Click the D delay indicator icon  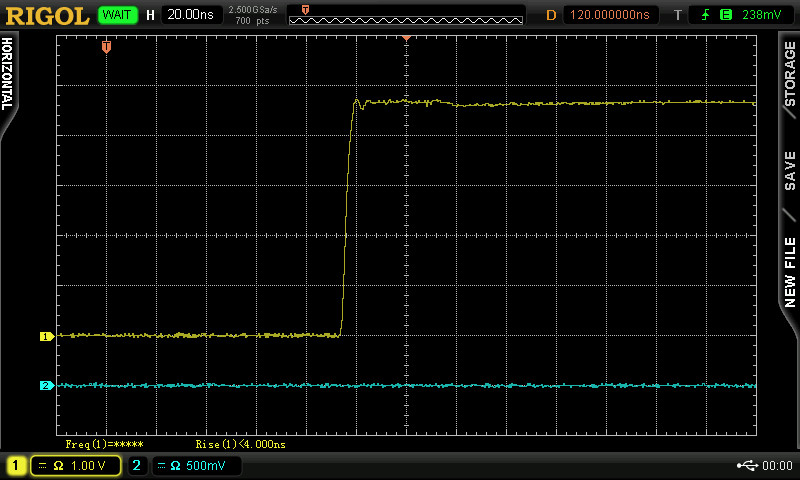point(550,15)
